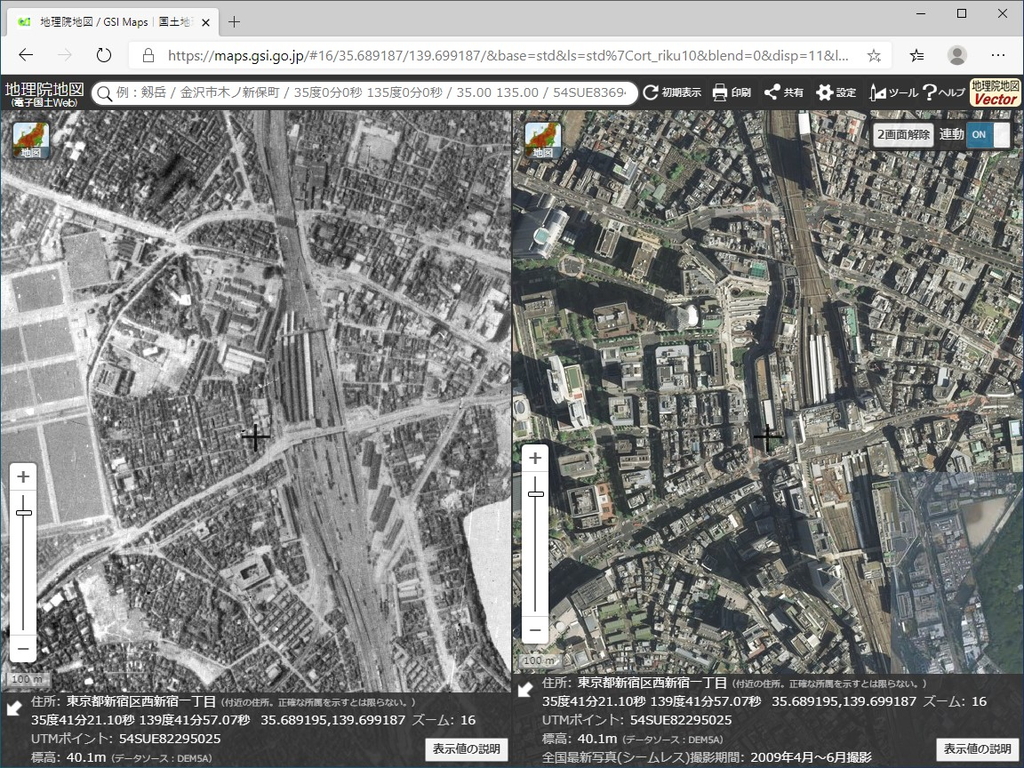Open the left panel map layer selector icon
This screenshot has height=768, width=1024.
point(31,140)
